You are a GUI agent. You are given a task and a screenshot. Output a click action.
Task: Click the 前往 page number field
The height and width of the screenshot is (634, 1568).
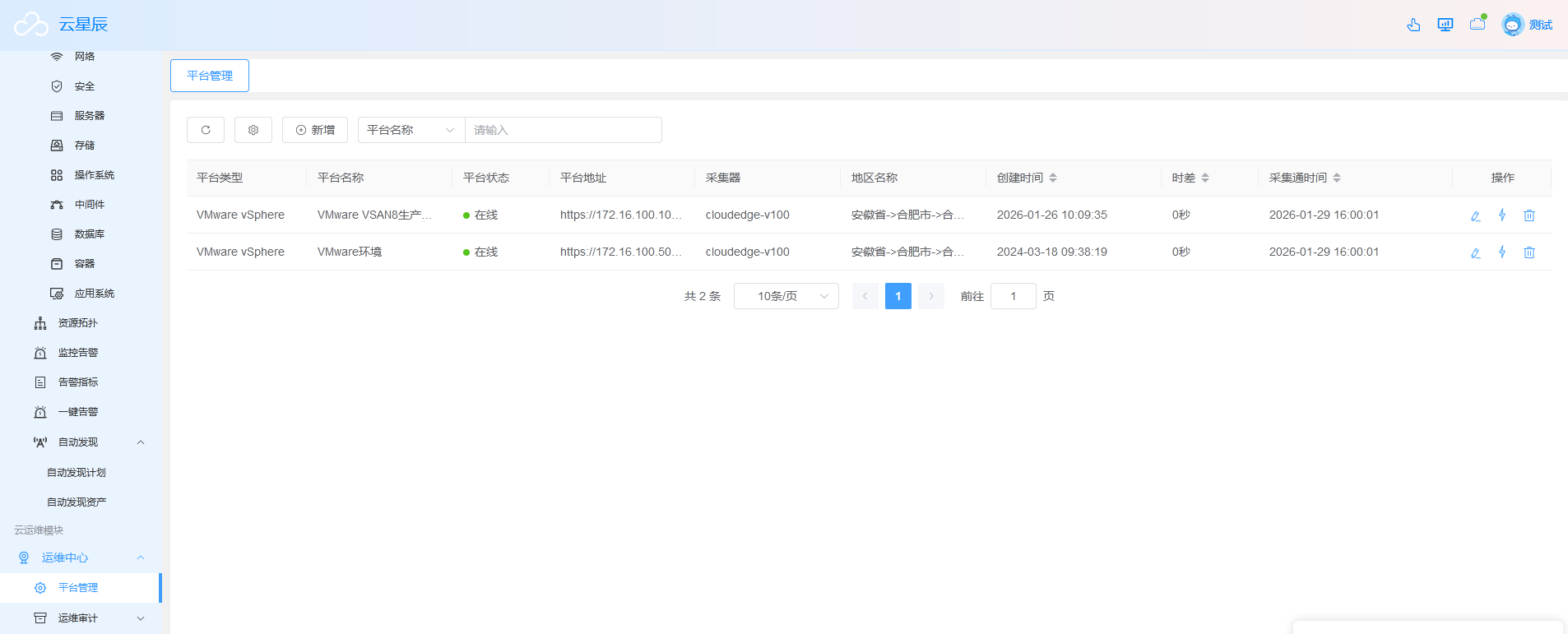(1014, 296)
